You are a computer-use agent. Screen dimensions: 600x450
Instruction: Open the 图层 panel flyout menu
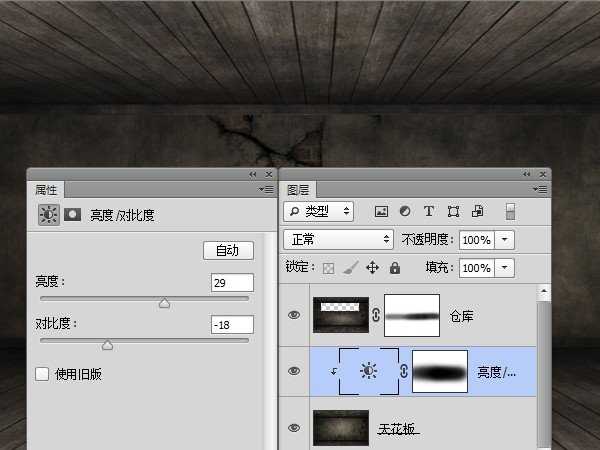pos(543,188)
